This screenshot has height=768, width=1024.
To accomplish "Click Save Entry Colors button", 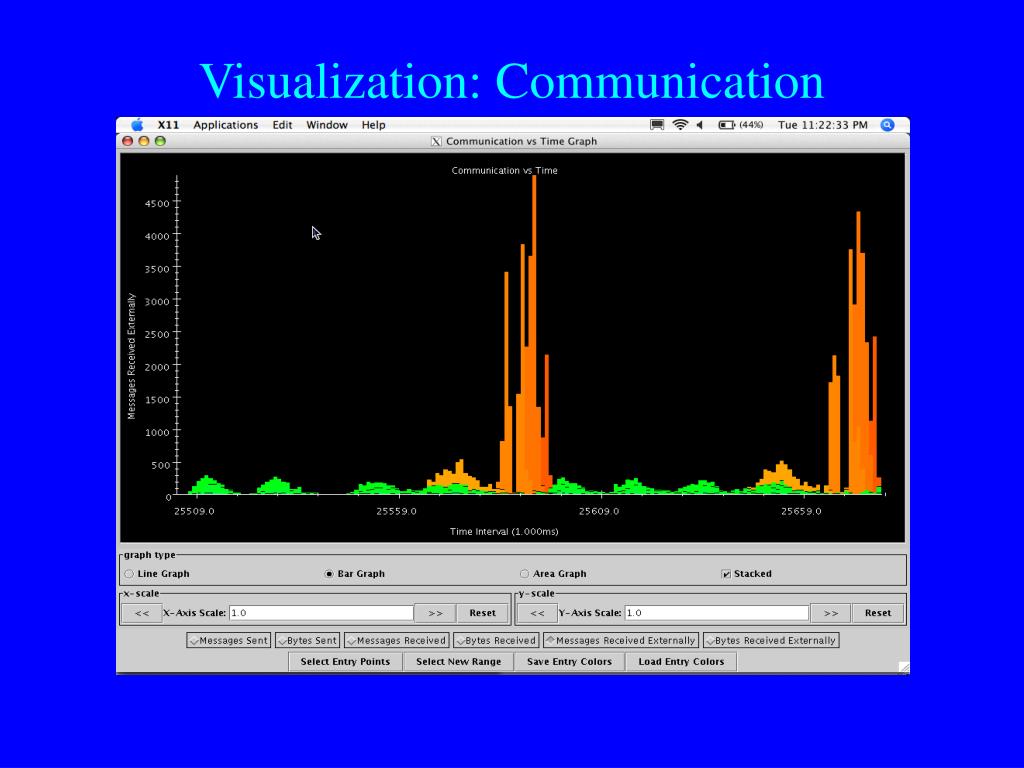I will coord(569,662).
